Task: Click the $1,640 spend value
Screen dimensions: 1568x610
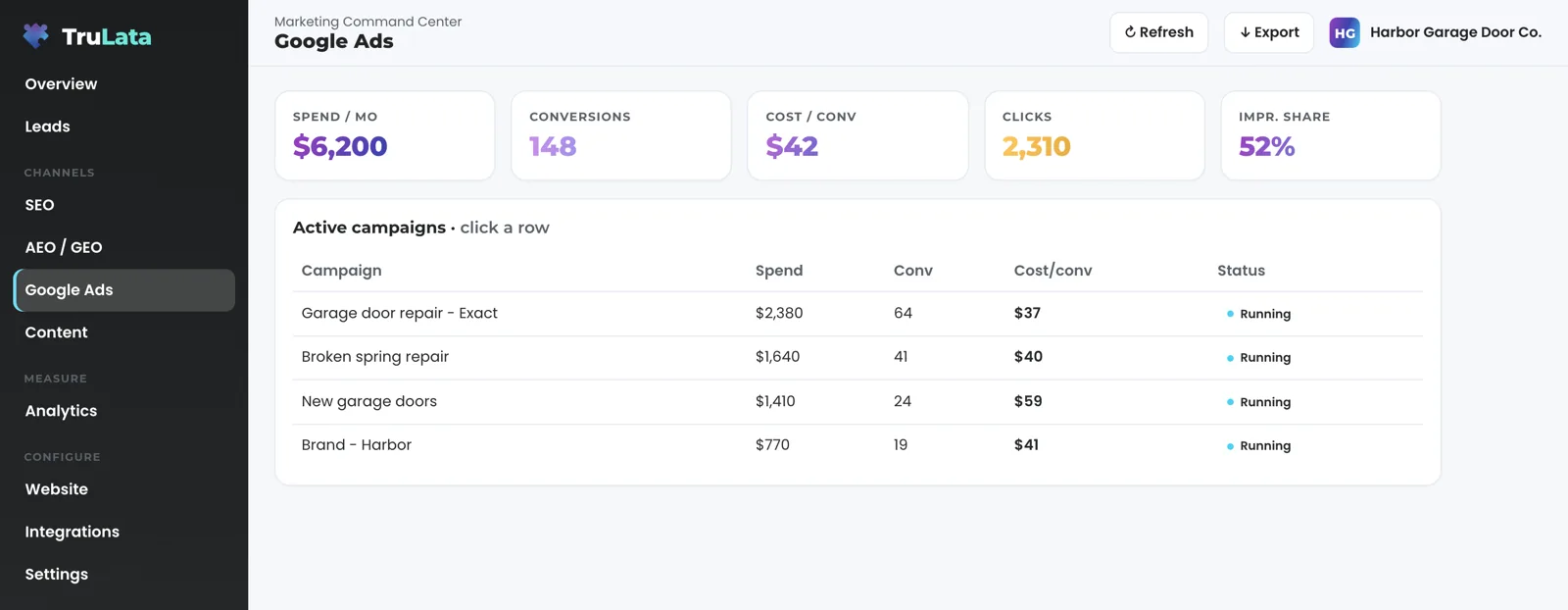Action: point(777,357)
